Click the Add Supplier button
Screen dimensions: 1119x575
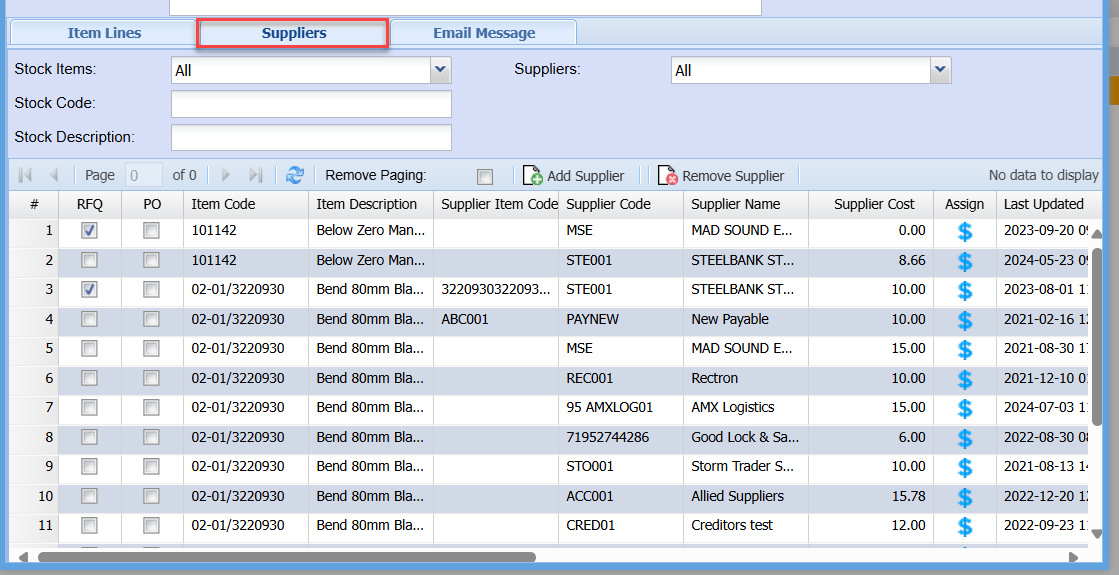pos(574,176)
